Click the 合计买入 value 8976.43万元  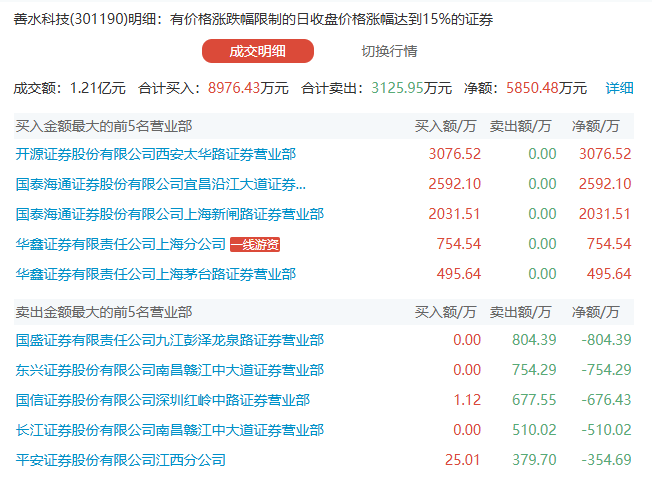coord(248,88)
